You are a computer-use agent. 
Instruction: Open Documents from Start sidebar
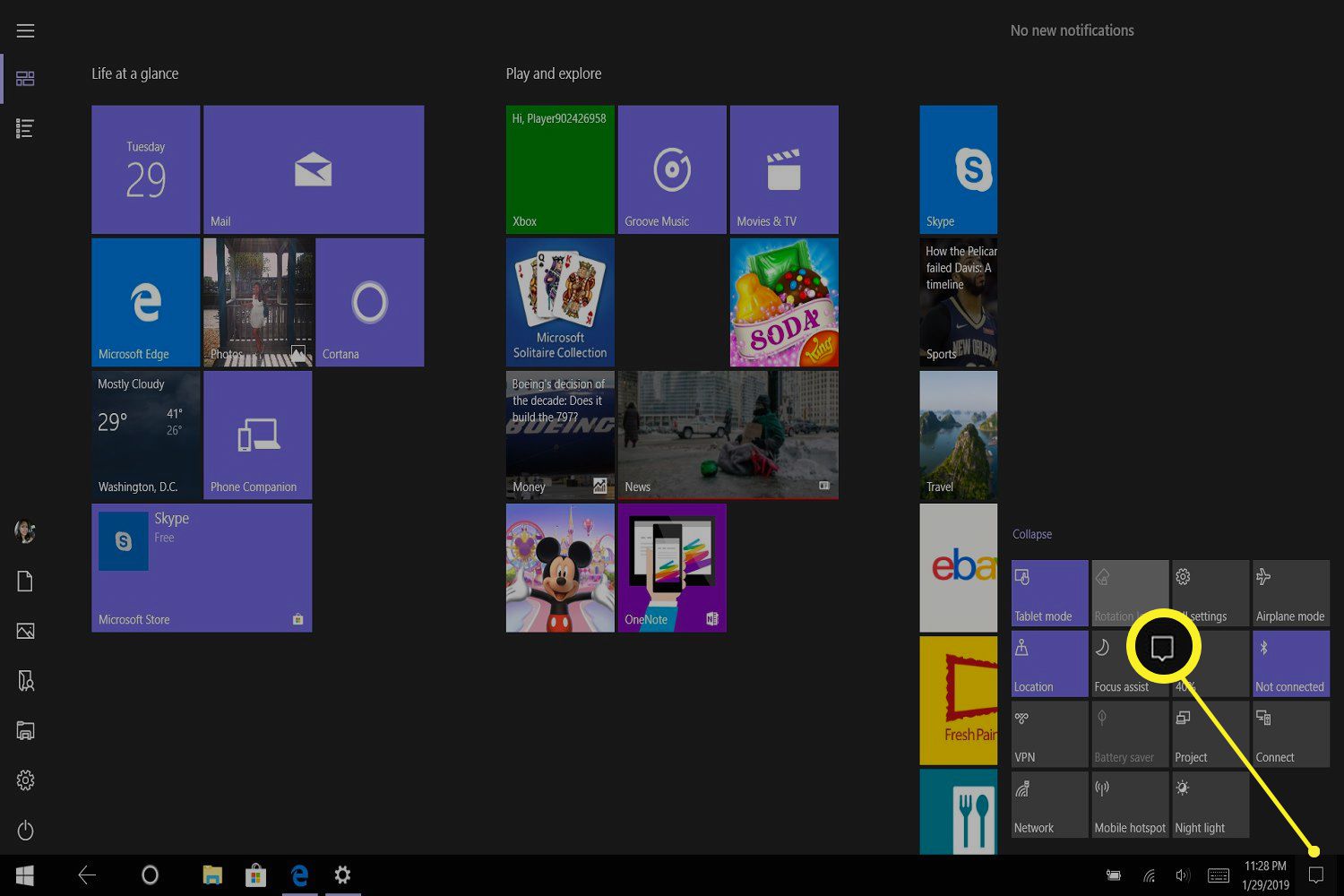[x=25, y=582]
